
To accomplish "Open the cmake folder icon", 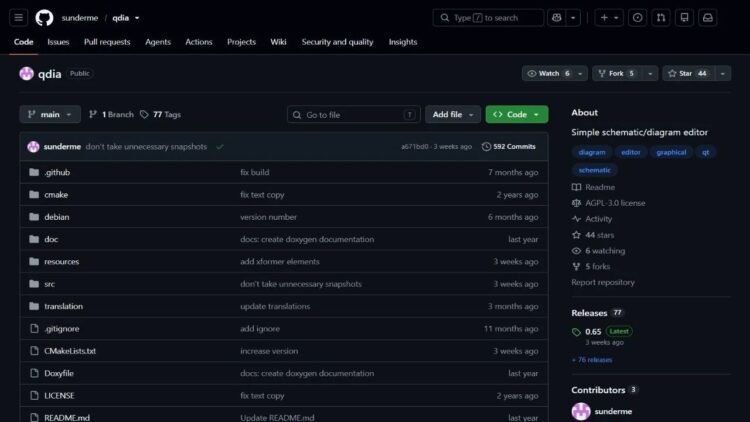I will (34, 195).
